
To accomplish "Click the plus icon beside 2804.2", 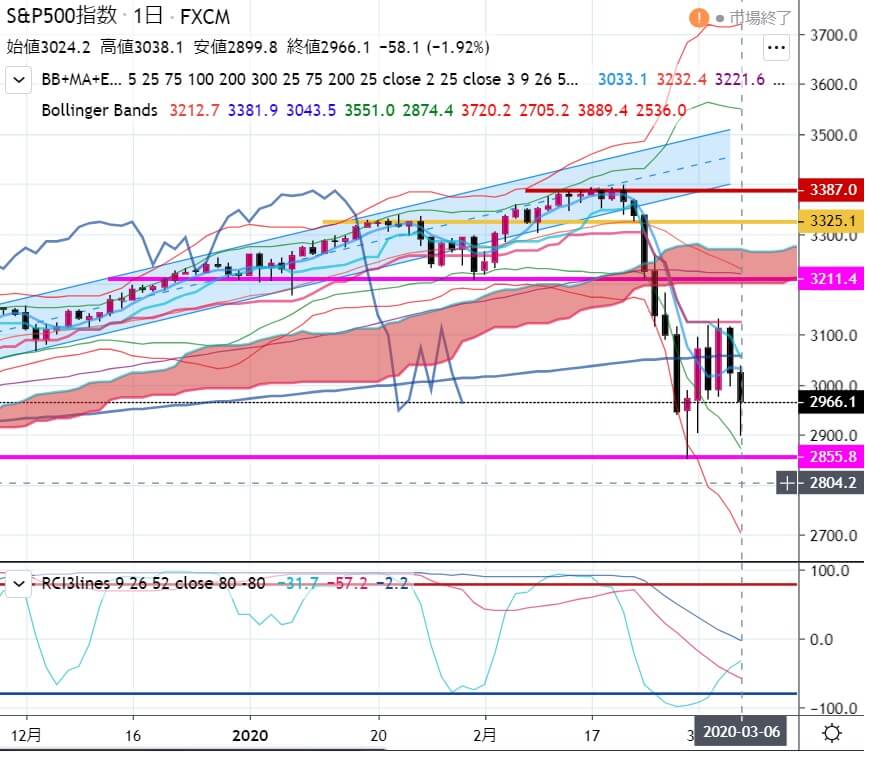I will click(787, 483).
